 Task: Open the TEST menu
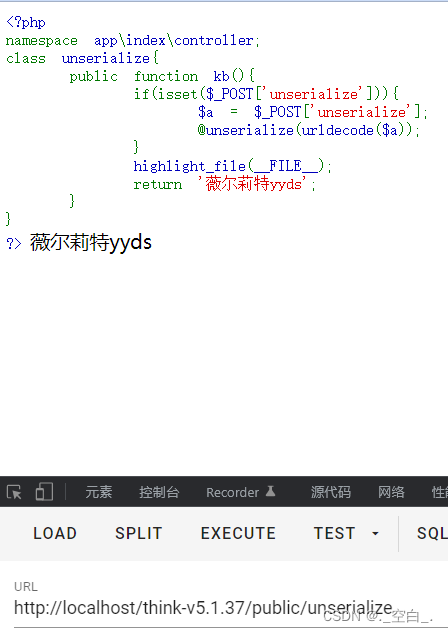point(334,533)
